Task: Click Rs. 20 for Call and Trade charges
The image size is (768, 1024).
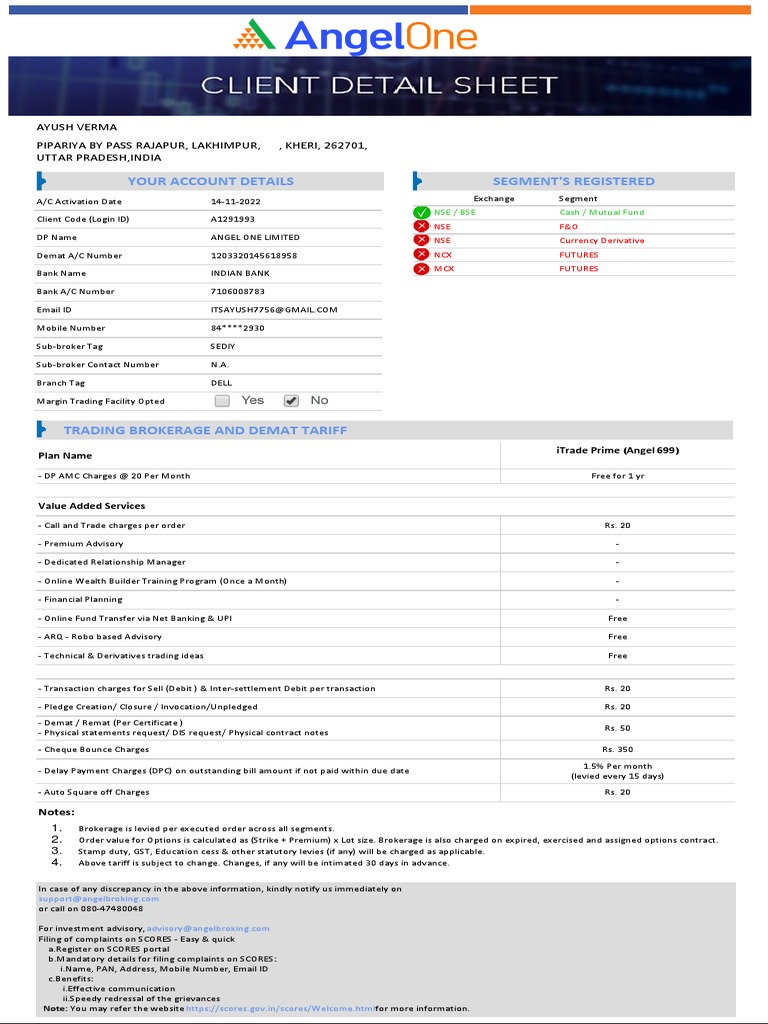Action: tap(617, 525)
